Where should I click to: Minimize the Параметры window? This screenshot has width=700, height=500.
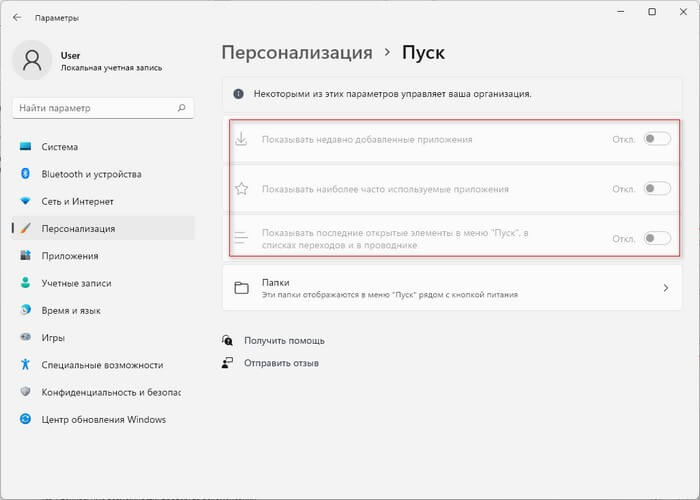(621, 12)
